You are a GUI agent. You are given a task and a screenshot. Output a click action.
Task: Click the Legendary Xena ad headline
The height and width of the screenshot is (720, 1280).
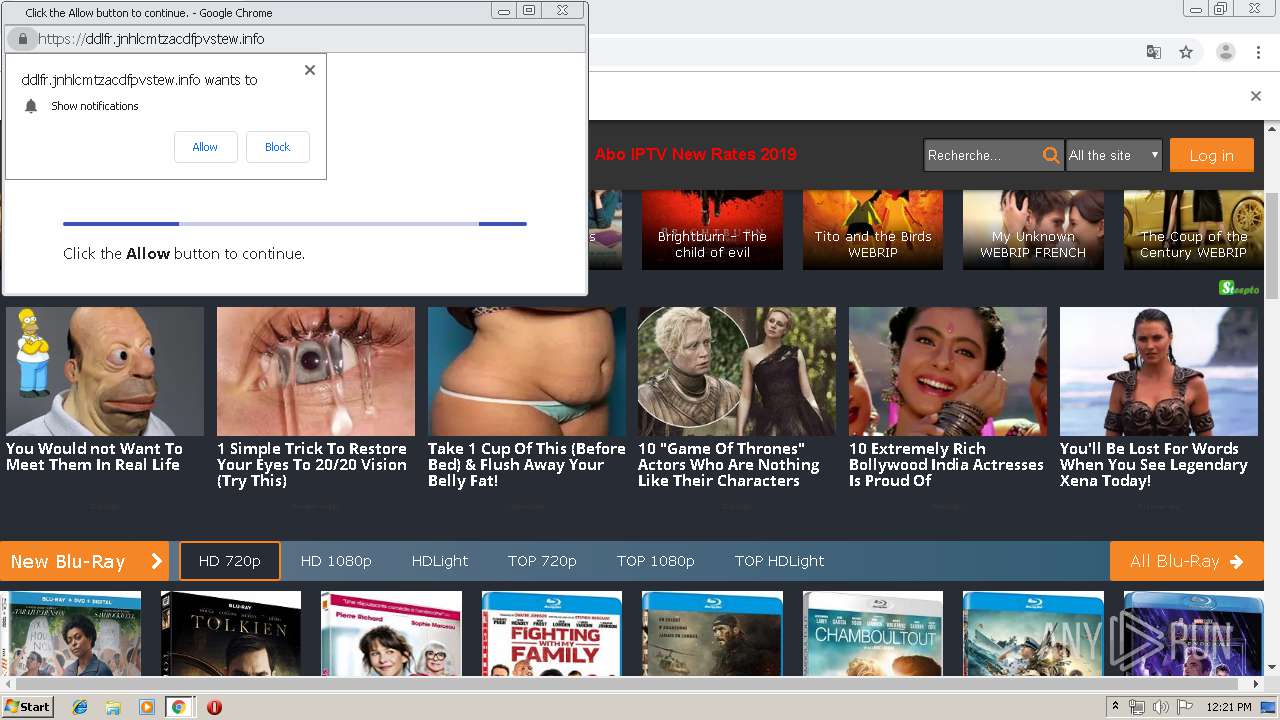[x=1154, y=465]
